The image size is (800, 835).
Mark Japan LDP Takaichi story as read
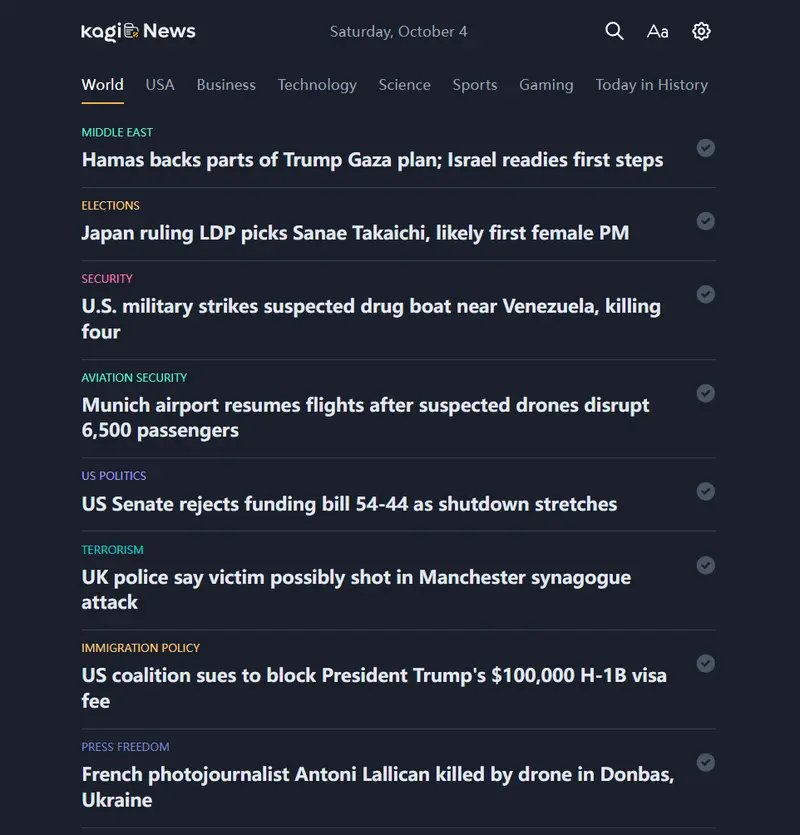(x=705, y=221)
